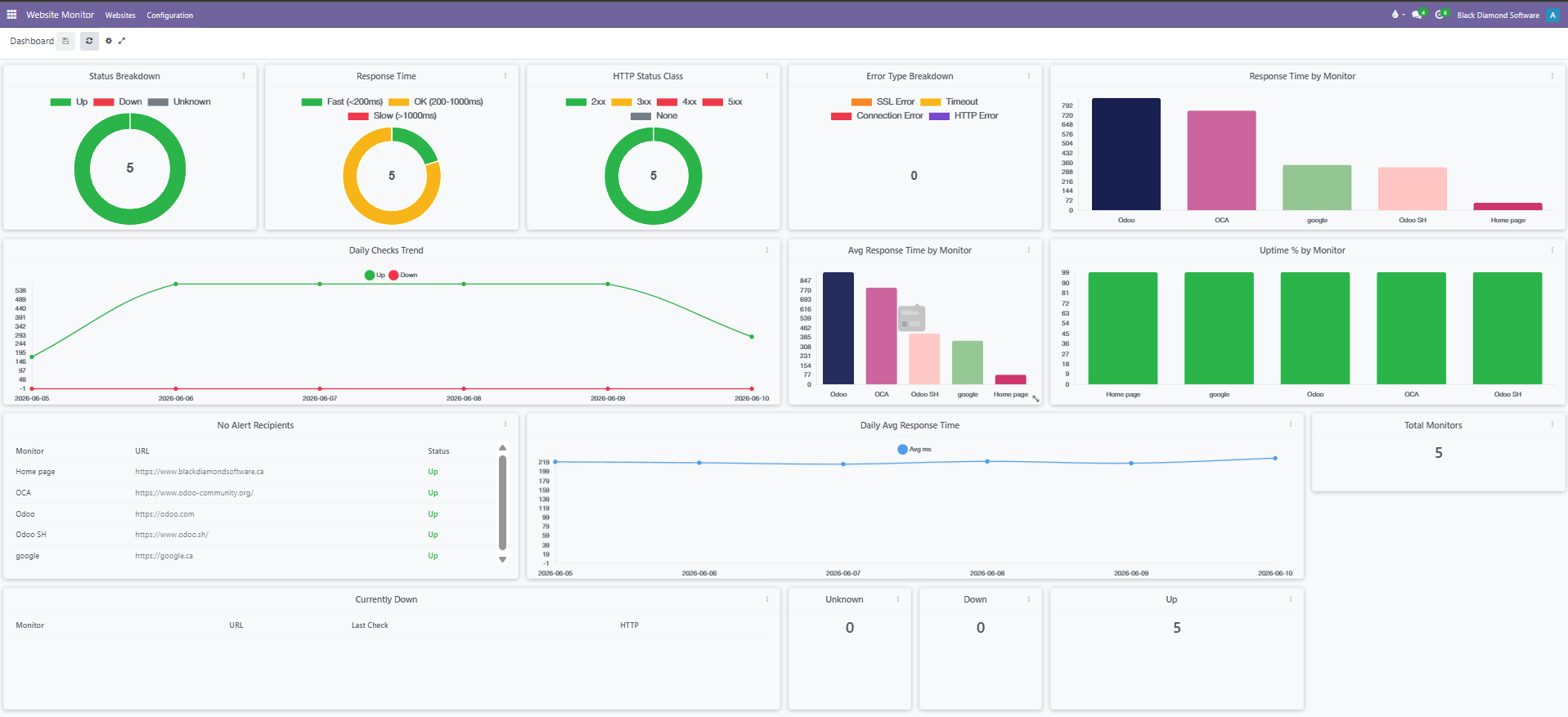
Task: Open dashboard settings gear
Action: pyautogui.click(x=109, y=41)
